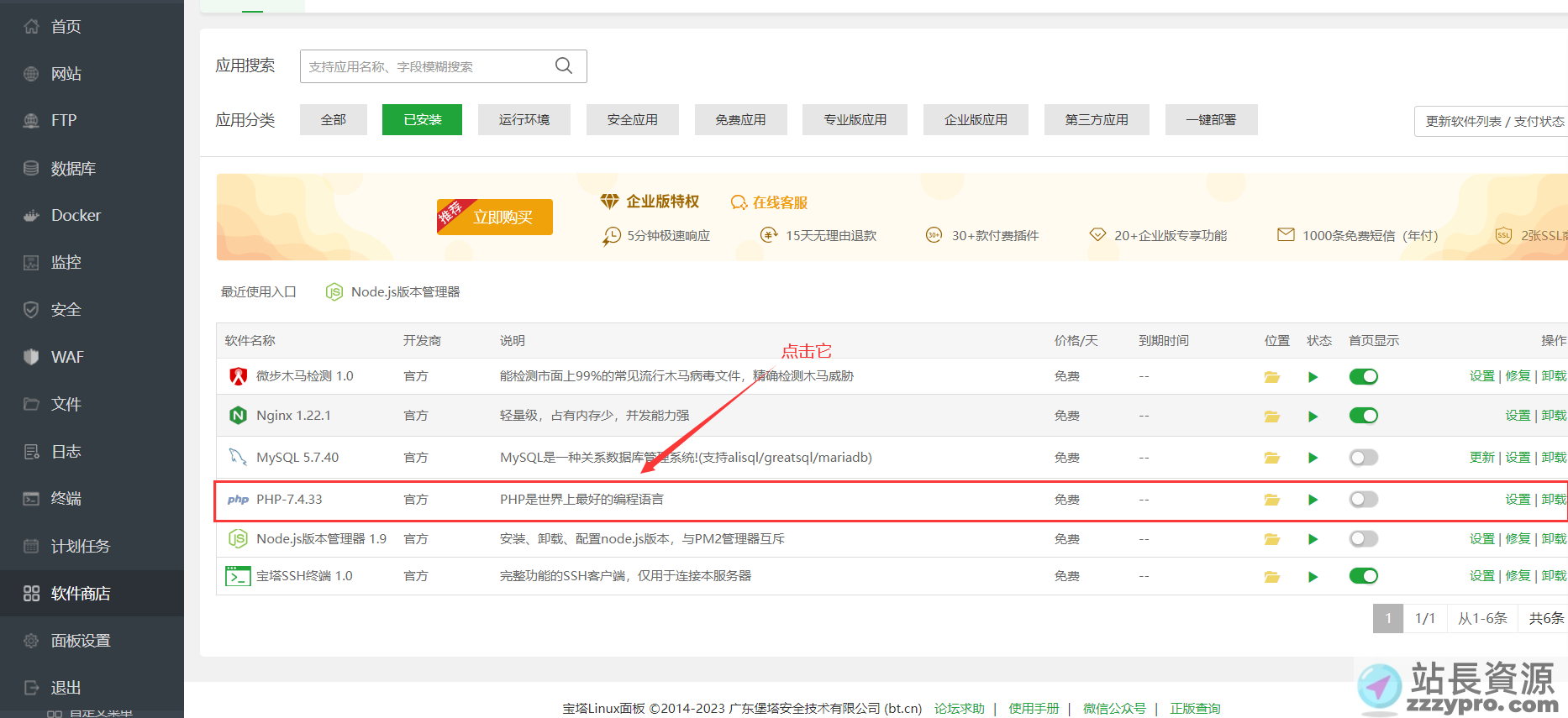Screen dimensions: 1568x718
Task: Click 修复 for 微步木马检测
Action: (1518, 376)
